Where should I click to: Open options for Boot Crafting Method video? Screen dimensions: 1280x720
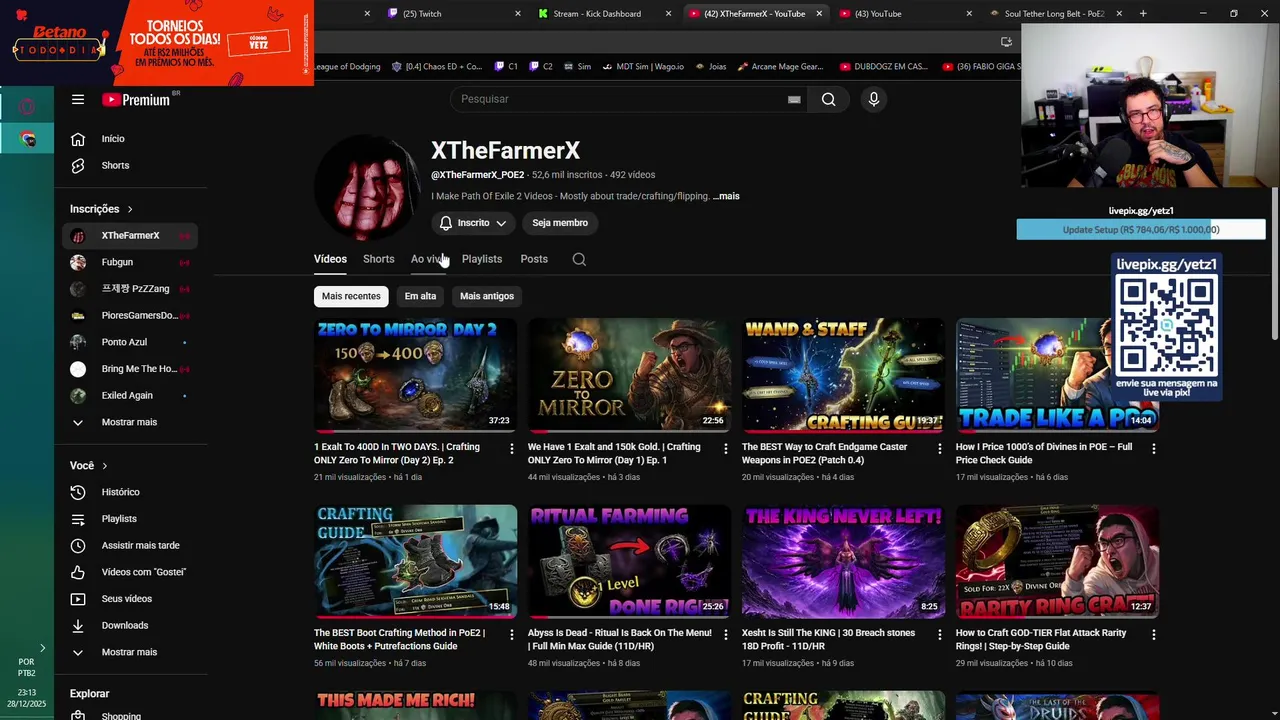click(x=511, y=635)
